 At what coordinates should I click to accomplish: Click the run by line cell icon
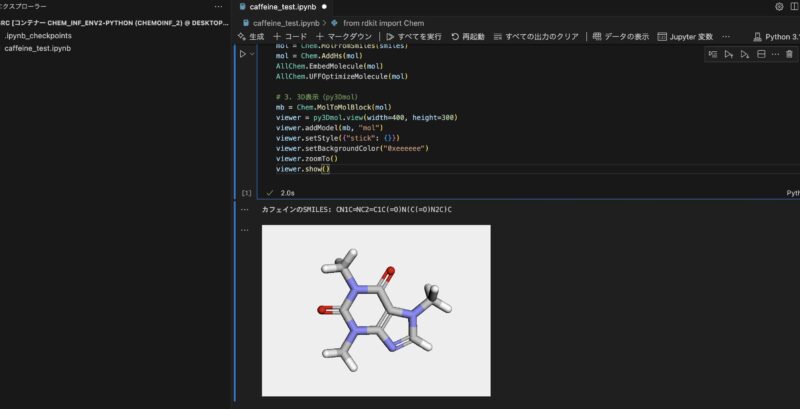tap(713, 54)
